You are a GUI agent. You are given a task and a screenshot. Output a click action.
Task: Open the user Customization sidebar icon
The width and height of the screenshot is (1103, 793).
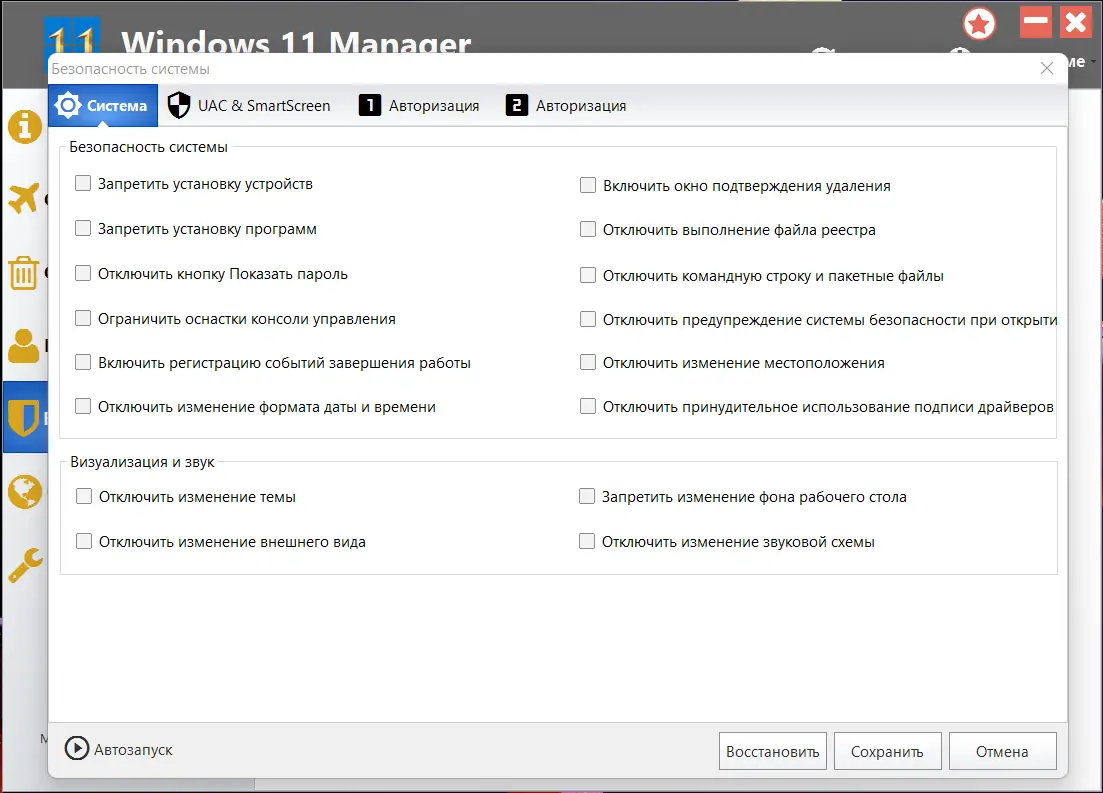point(23,345)
